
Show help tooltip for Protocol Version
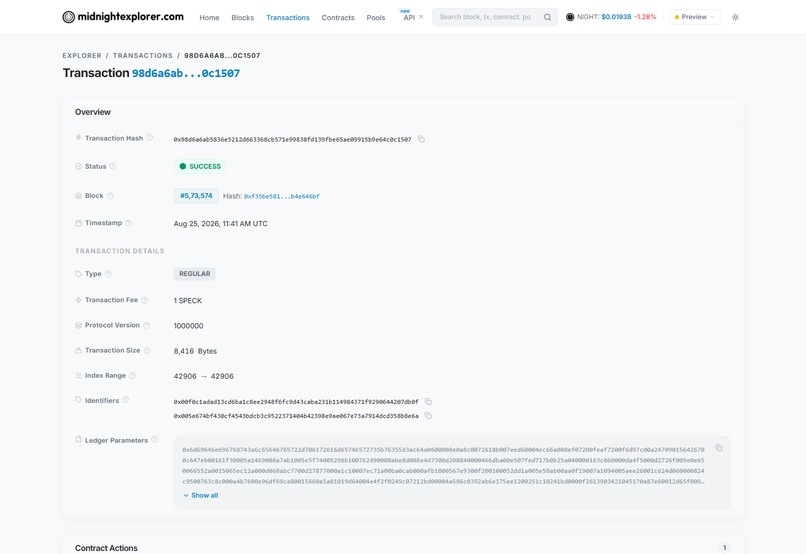coord(146,325)
